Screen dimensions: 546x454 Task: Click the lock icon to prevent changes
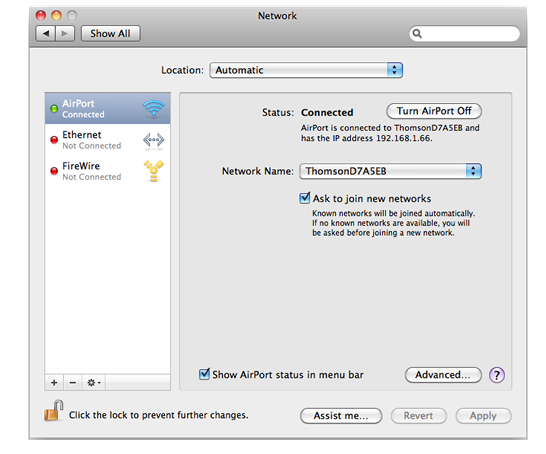tap(53, 411)
